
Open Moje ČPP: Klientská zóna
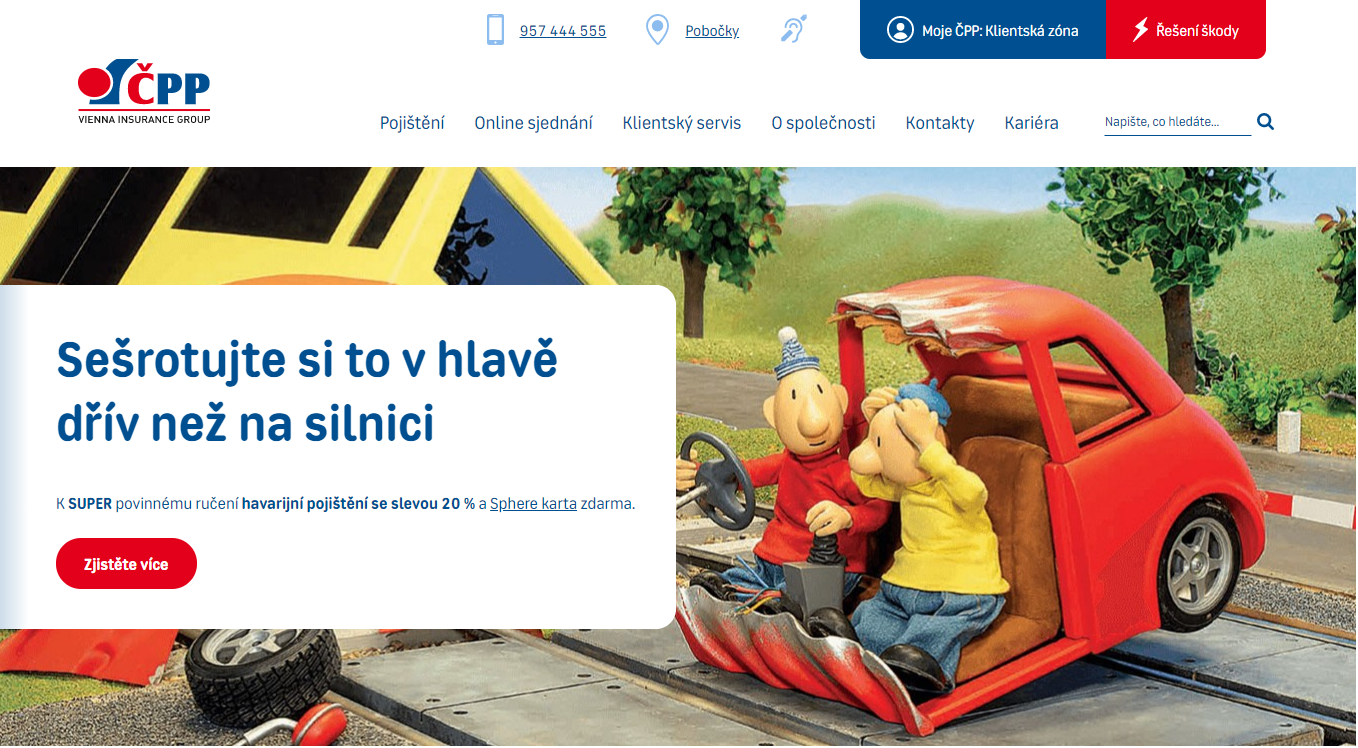(x=983, y=30)
